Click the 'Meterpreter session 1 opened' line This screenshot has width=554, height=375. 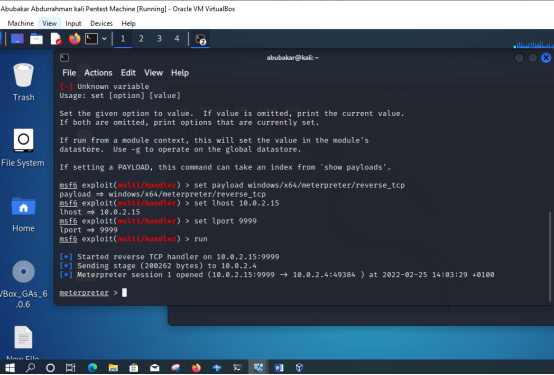click(277, 275)
